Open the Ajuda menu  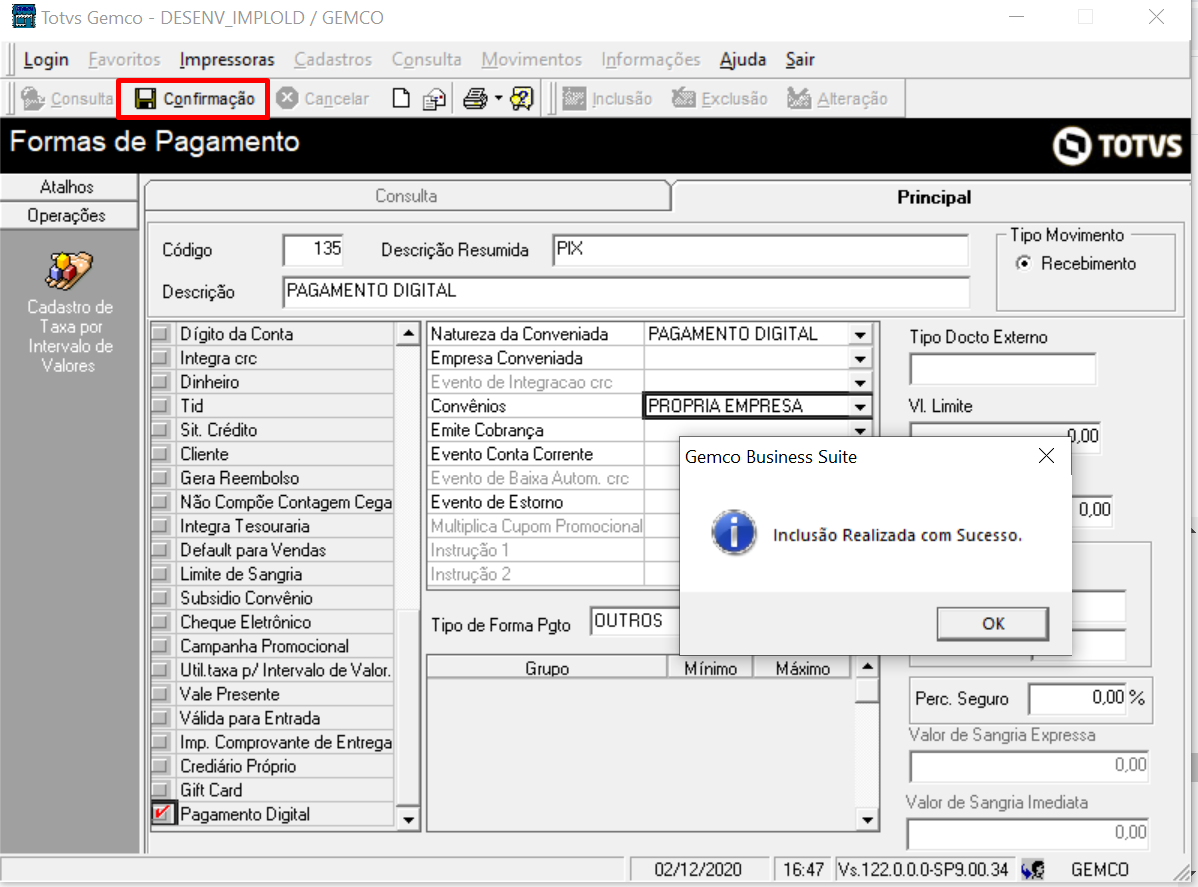click(743, 60)
